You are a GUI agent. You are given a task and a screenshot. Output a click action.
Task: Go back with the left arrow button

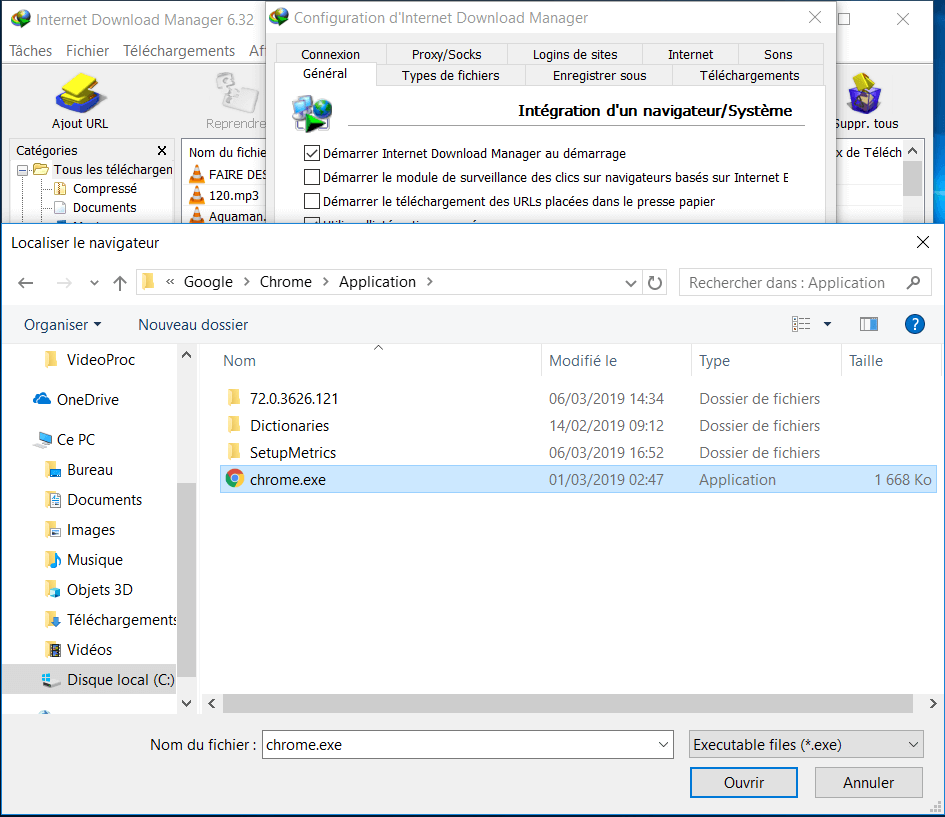25,282
